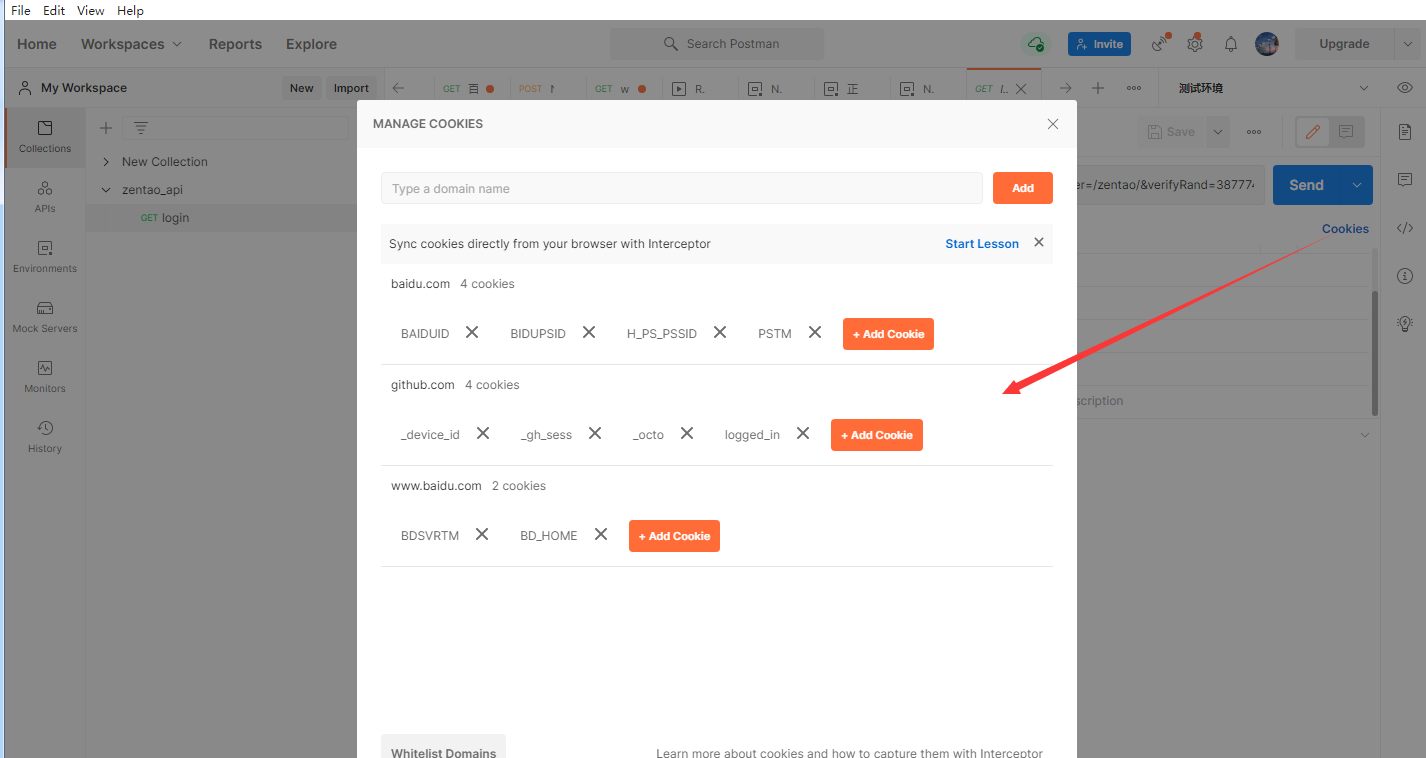Click the filter icon in collections search
The width and height of the screenshot is (1426, 758).
(x=141, y=128)
